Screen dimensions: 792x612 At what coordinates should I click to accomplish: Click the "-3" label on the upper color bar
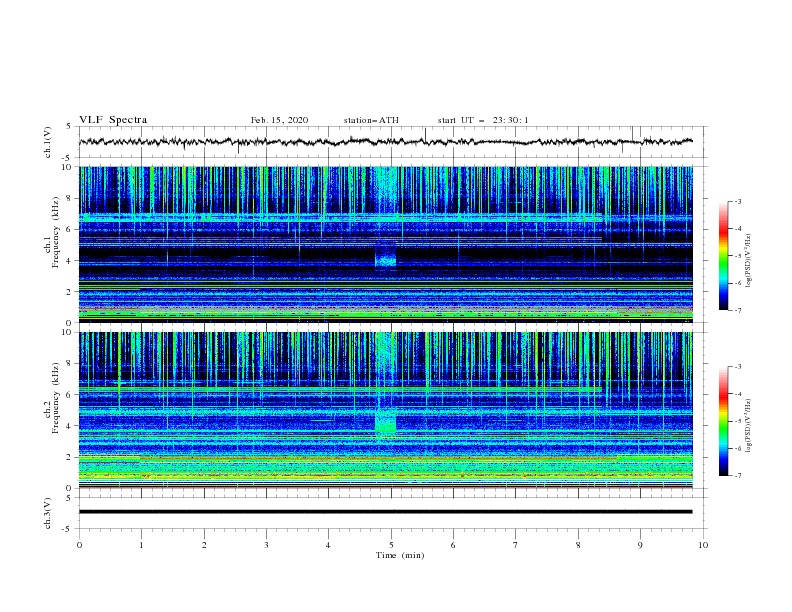pos(738,201)
